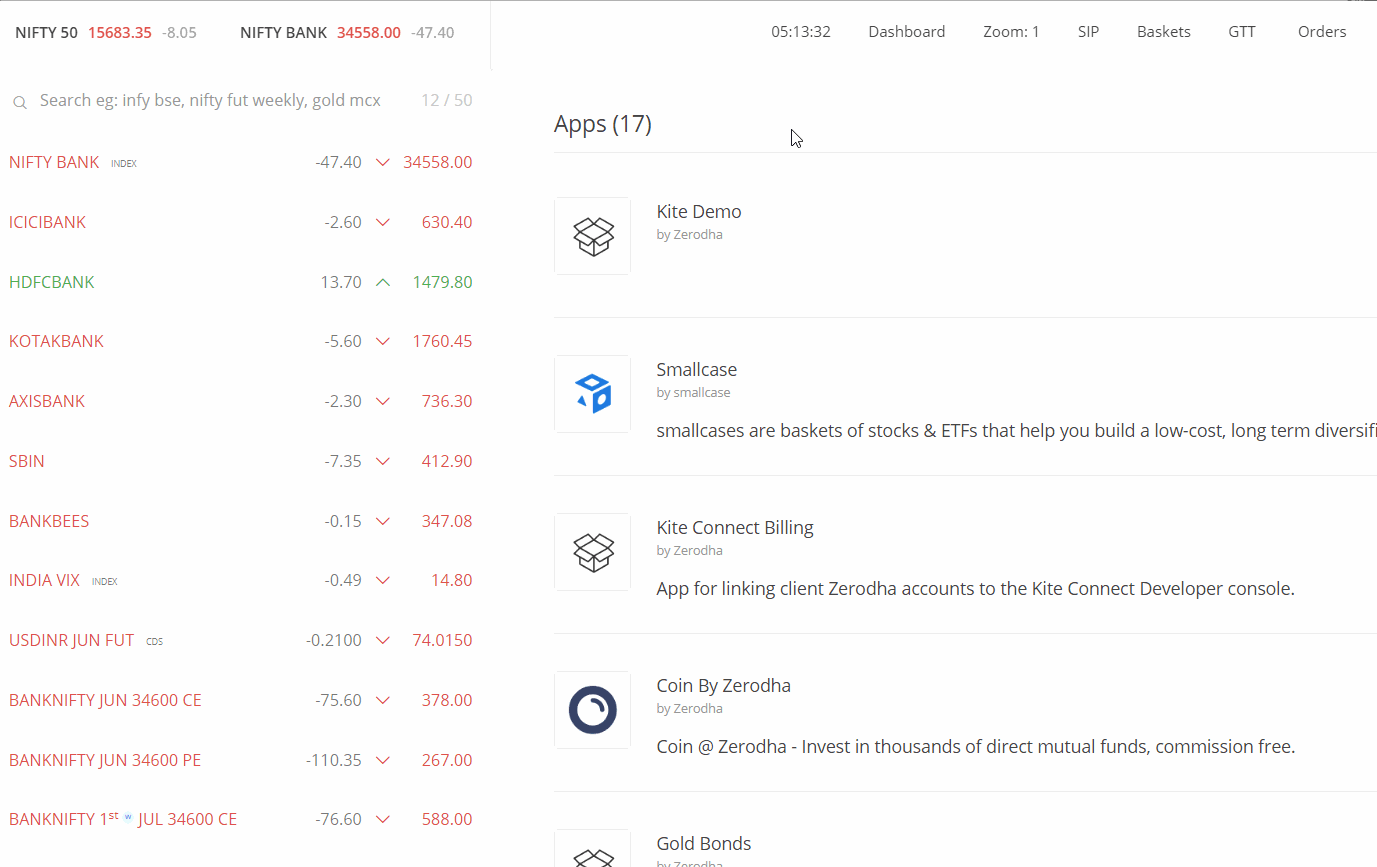This screenshot has width=1377, height=867.
Task: Click SBIN change value -7.35
Action: point(343,461)
